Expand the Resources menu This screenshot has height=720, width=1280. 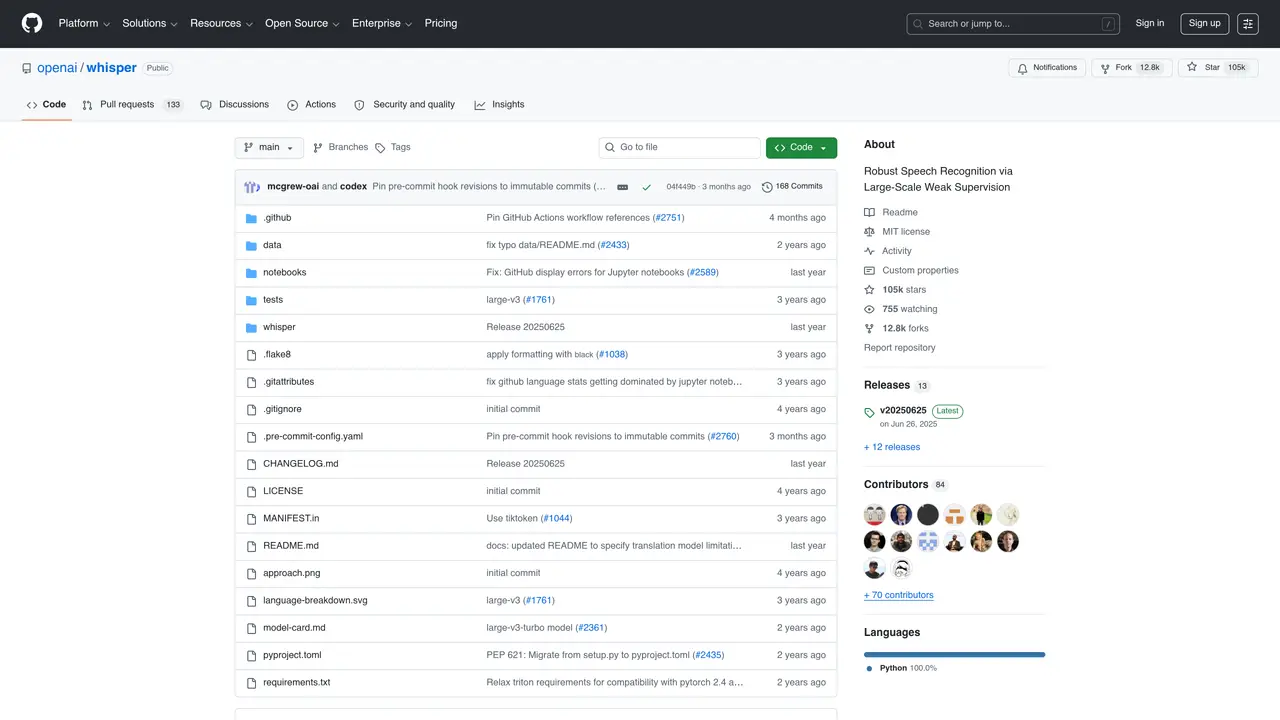click(221, 23)
